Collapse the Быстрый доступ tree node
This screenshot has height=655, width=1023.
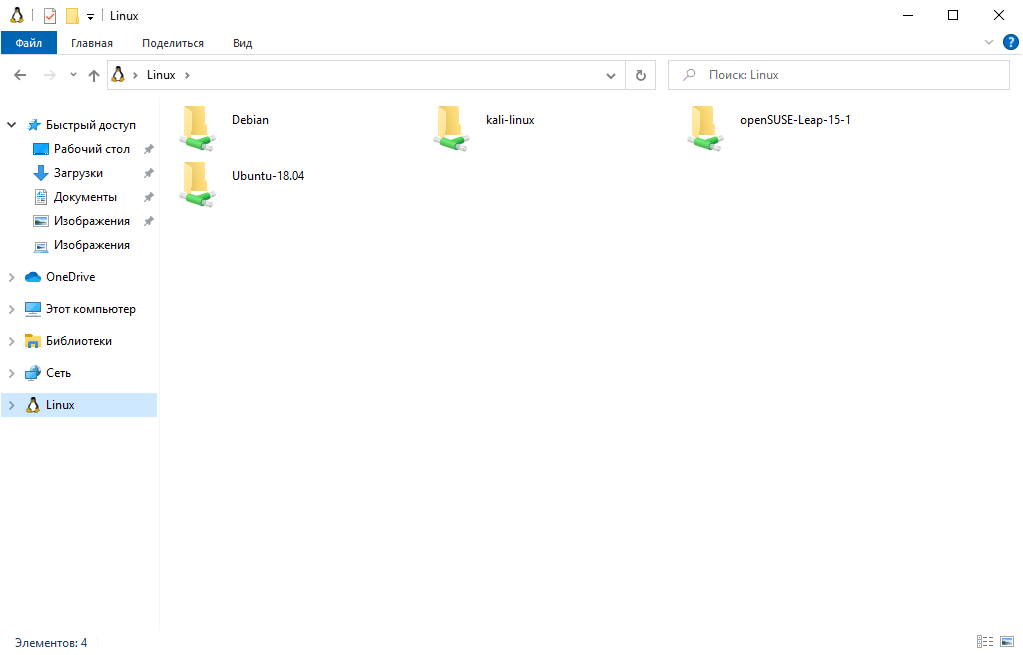pyautogui.click(x=11, y=125)
